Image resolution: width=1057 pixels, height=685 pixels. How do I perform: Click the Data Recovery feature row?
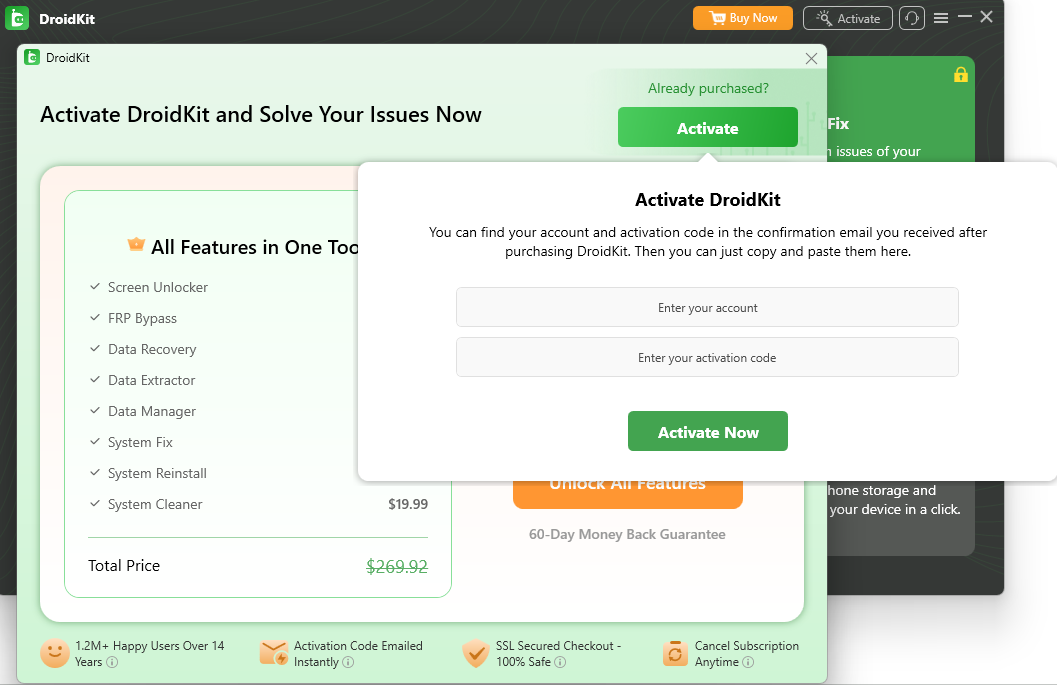pyautogui.click(x=258, y=349)
